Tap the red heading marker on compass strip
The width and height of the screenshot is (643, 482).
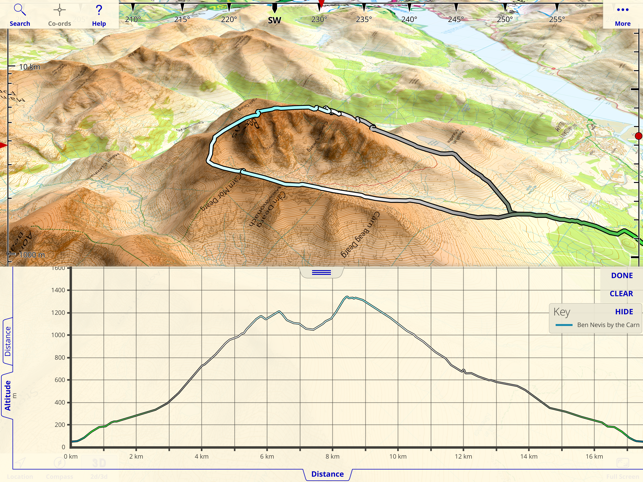pos(322,4)
